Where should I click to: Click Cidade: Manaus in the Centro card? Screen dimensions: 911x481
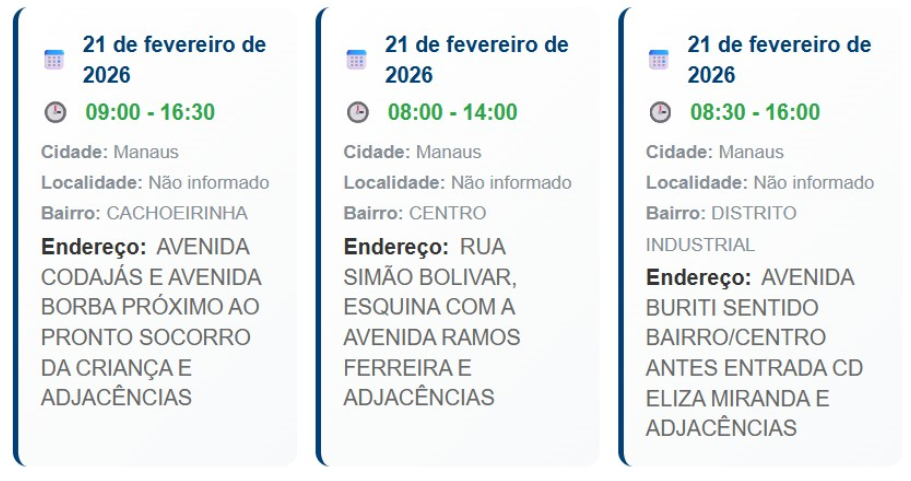[x=412, y=152]
